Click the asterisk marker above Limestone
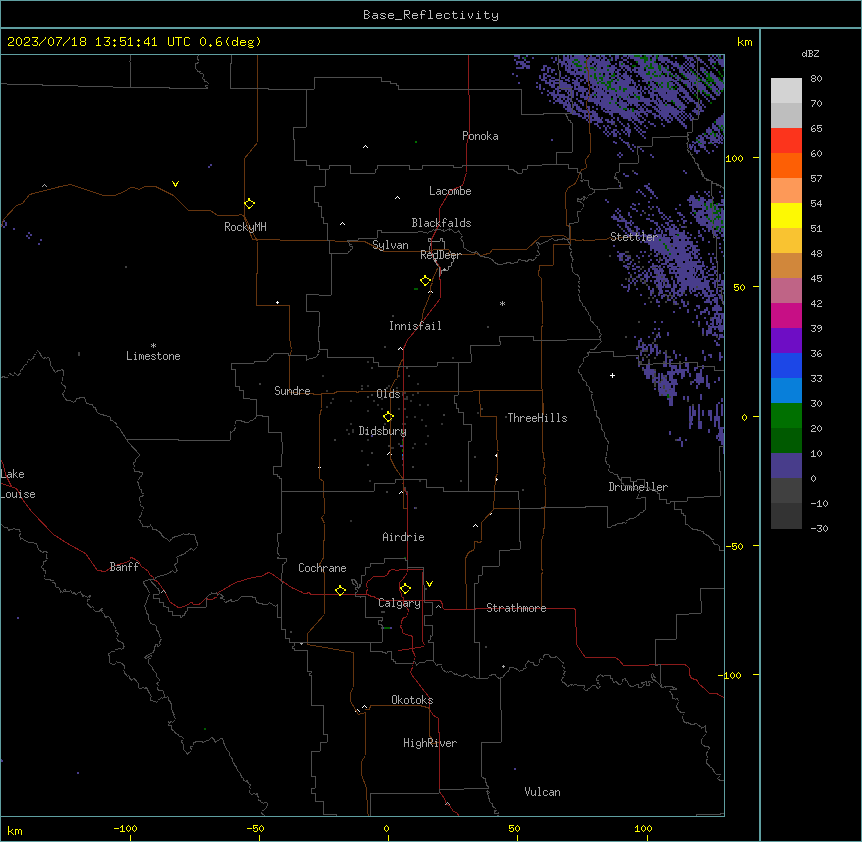 pyautogui.click(x=153, y=346)
